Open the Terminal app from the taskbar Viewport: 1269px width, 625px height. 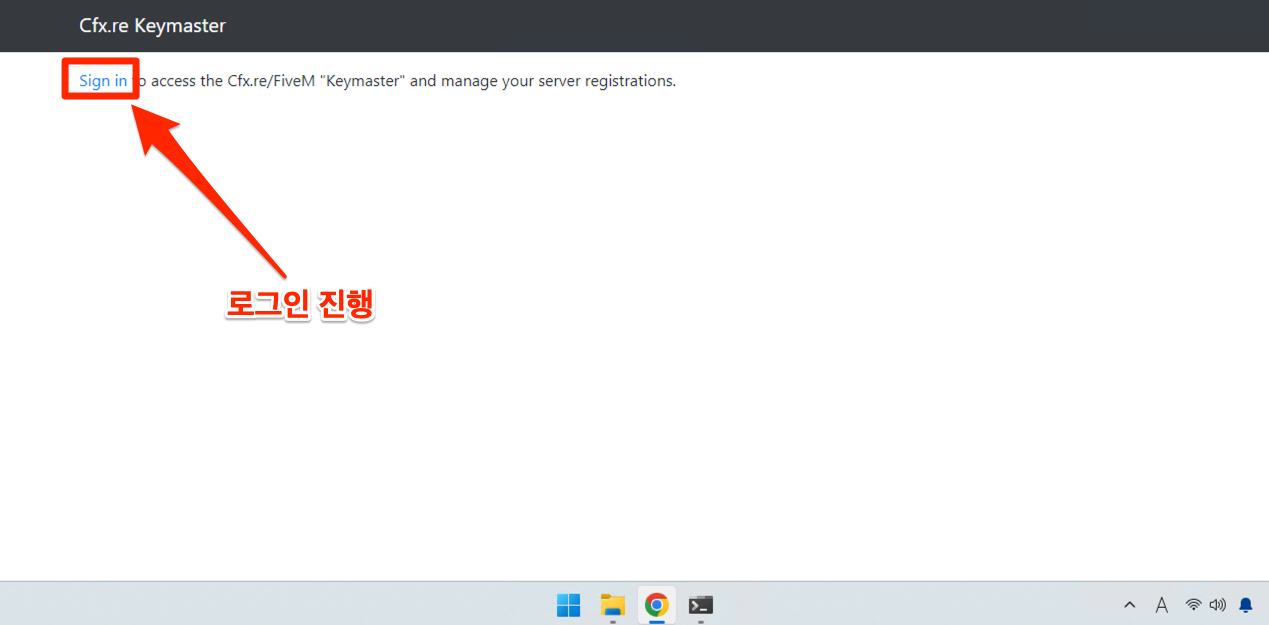pos(700,605)
